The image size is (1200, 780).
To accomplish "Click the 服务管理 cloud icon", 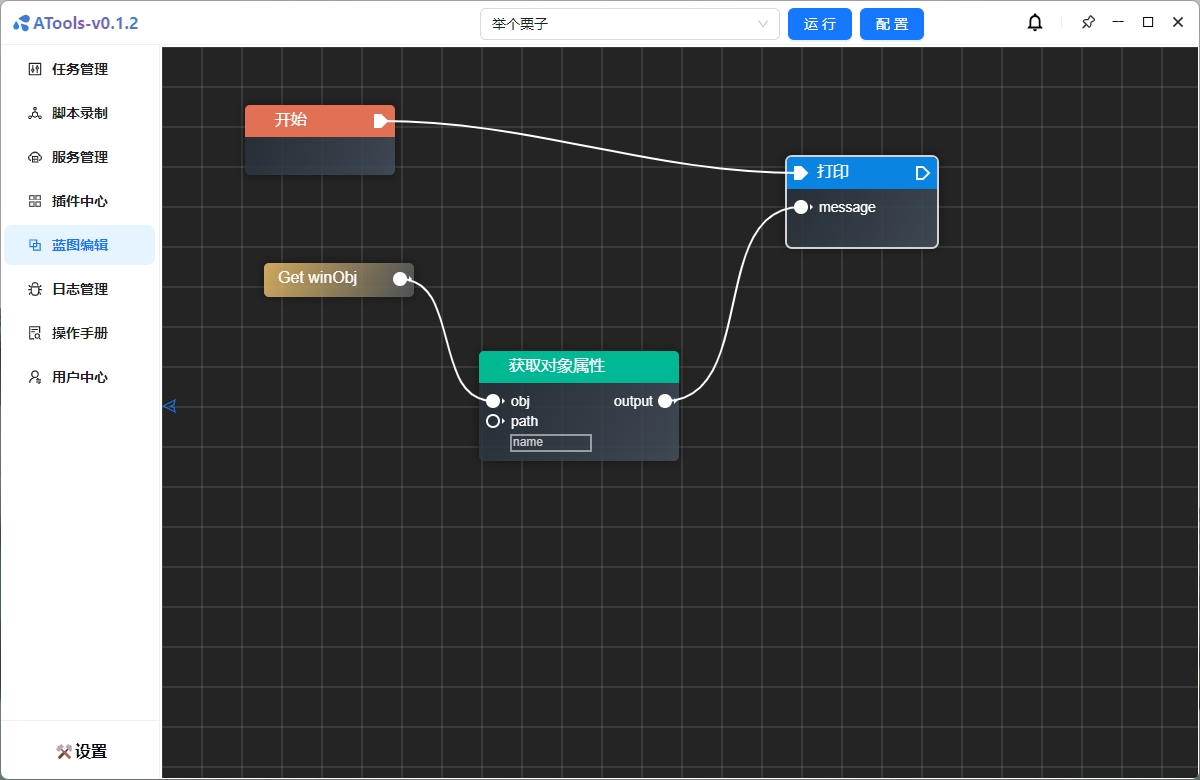I will pos(35,158).
